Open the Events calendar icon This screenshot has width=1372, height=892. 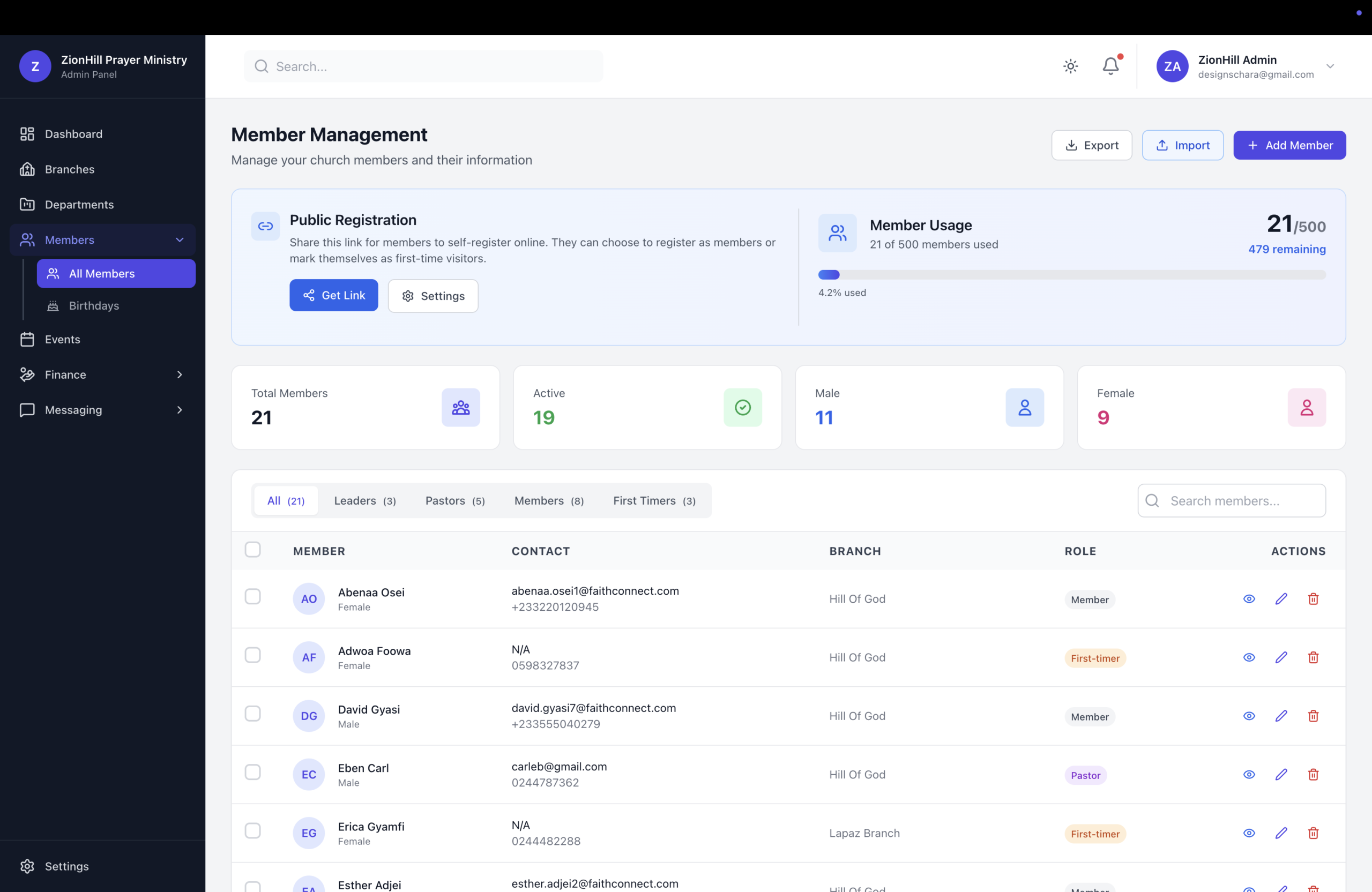(x=28, y=340)
